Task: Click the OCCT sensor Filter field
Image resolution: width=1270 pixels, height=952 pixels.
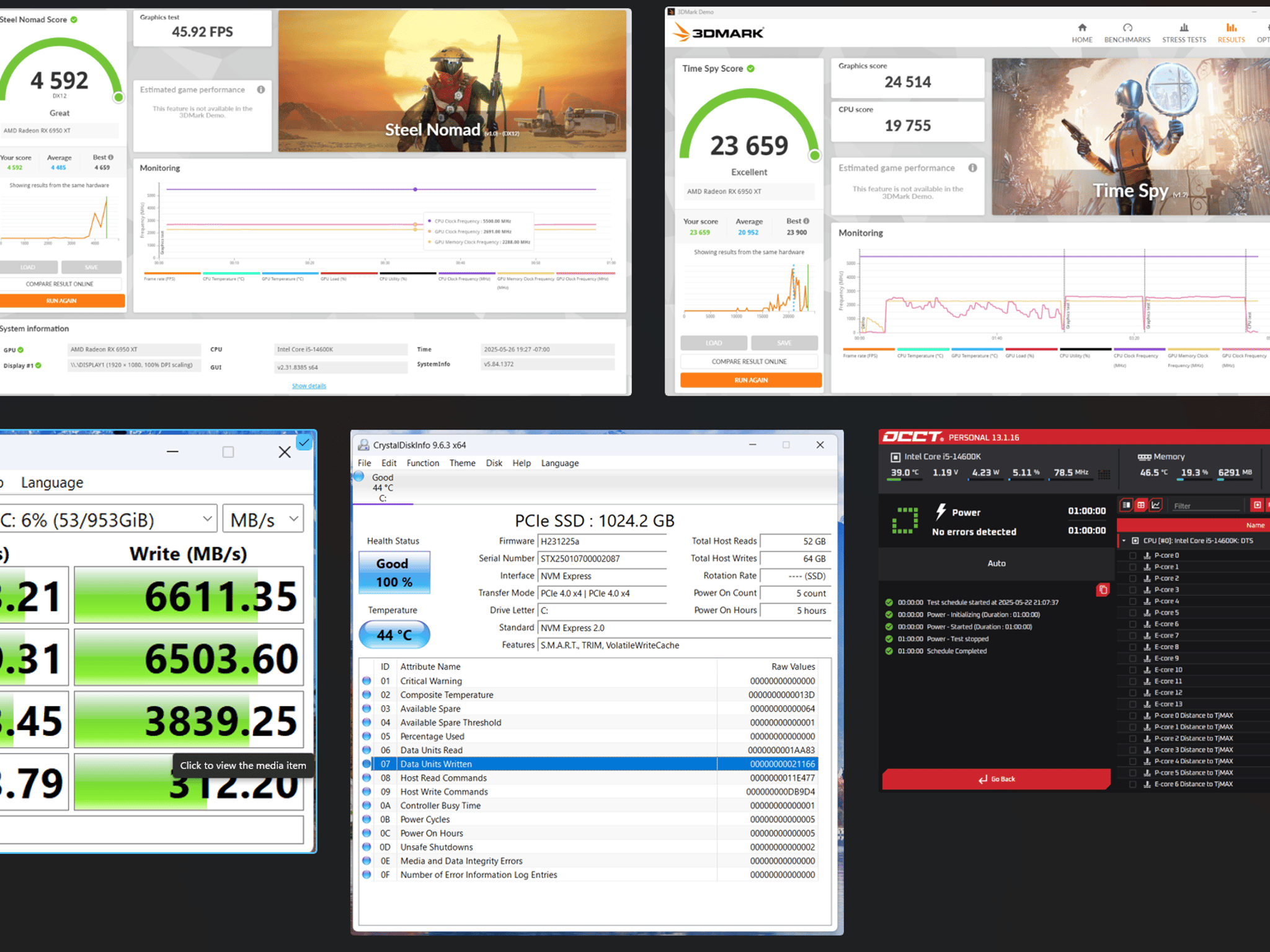Action: click(1206, 506)
